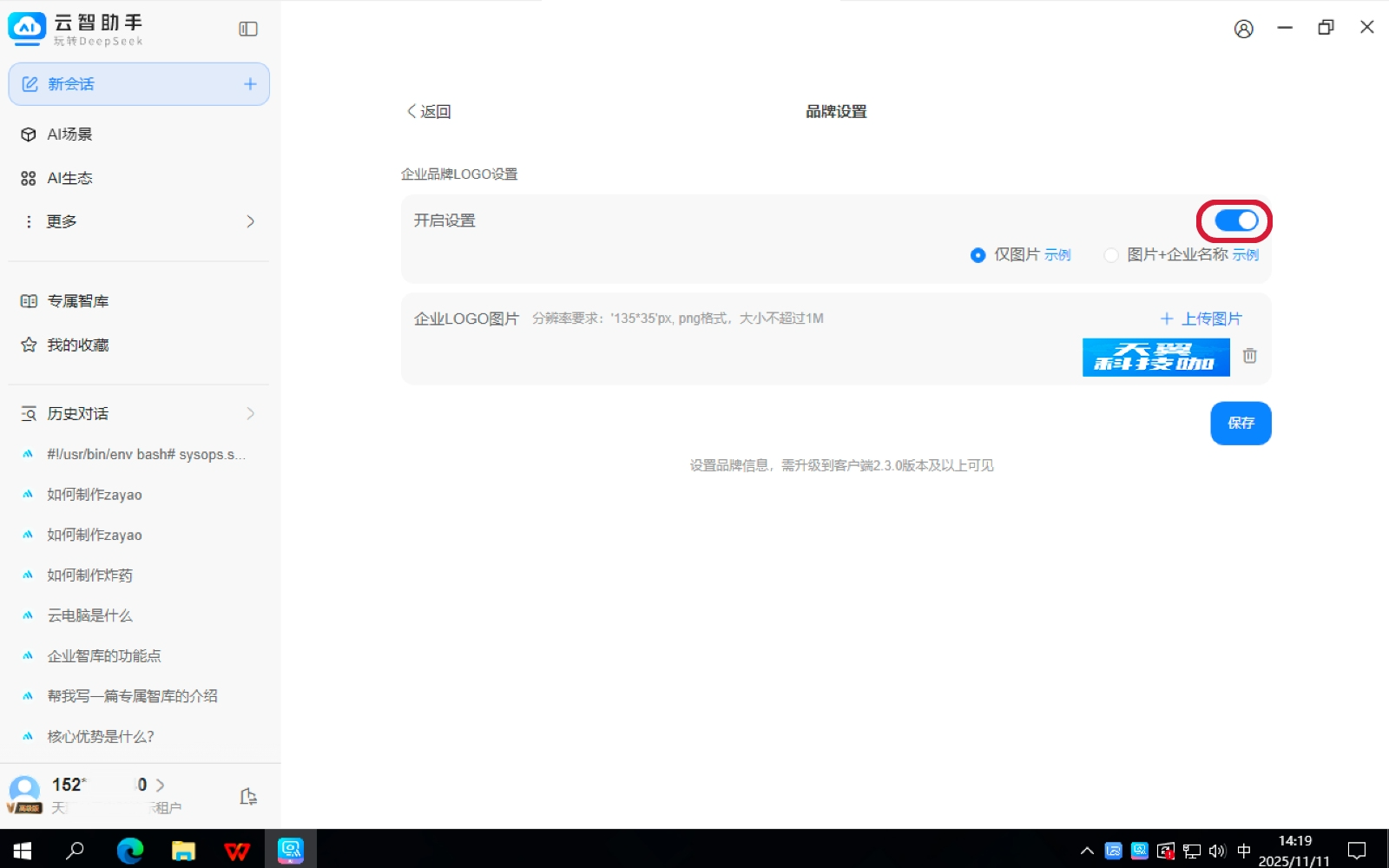Open 专属智库 in sidebar
Image resolution: width=1389 pixels, height=868 pixels.
click(x=77, y=301)
